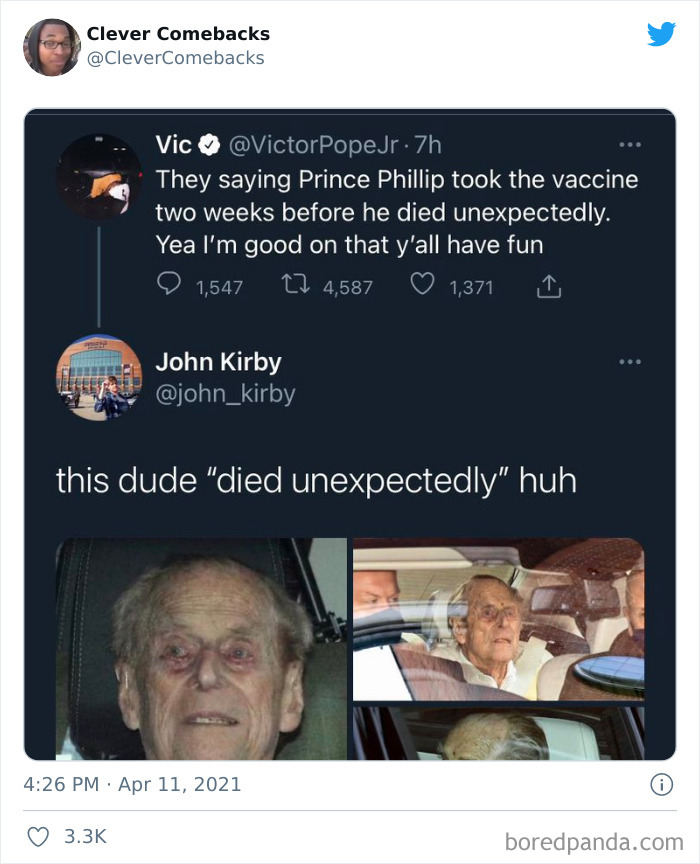Viewport: 700px width, 864px height.
Task: Click the share icon on Vic's tweet
Action: (548, 286)
